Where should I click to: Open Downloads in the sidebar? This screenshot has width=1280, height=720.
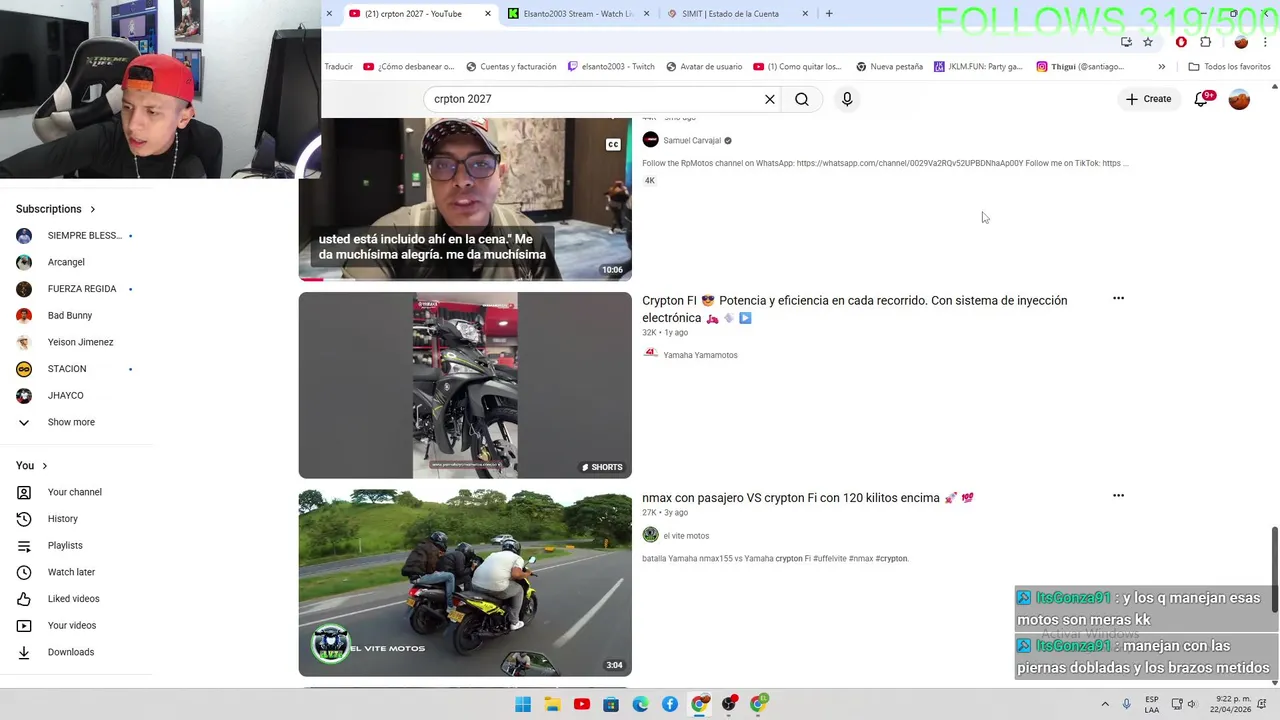[x=70, y=652]
